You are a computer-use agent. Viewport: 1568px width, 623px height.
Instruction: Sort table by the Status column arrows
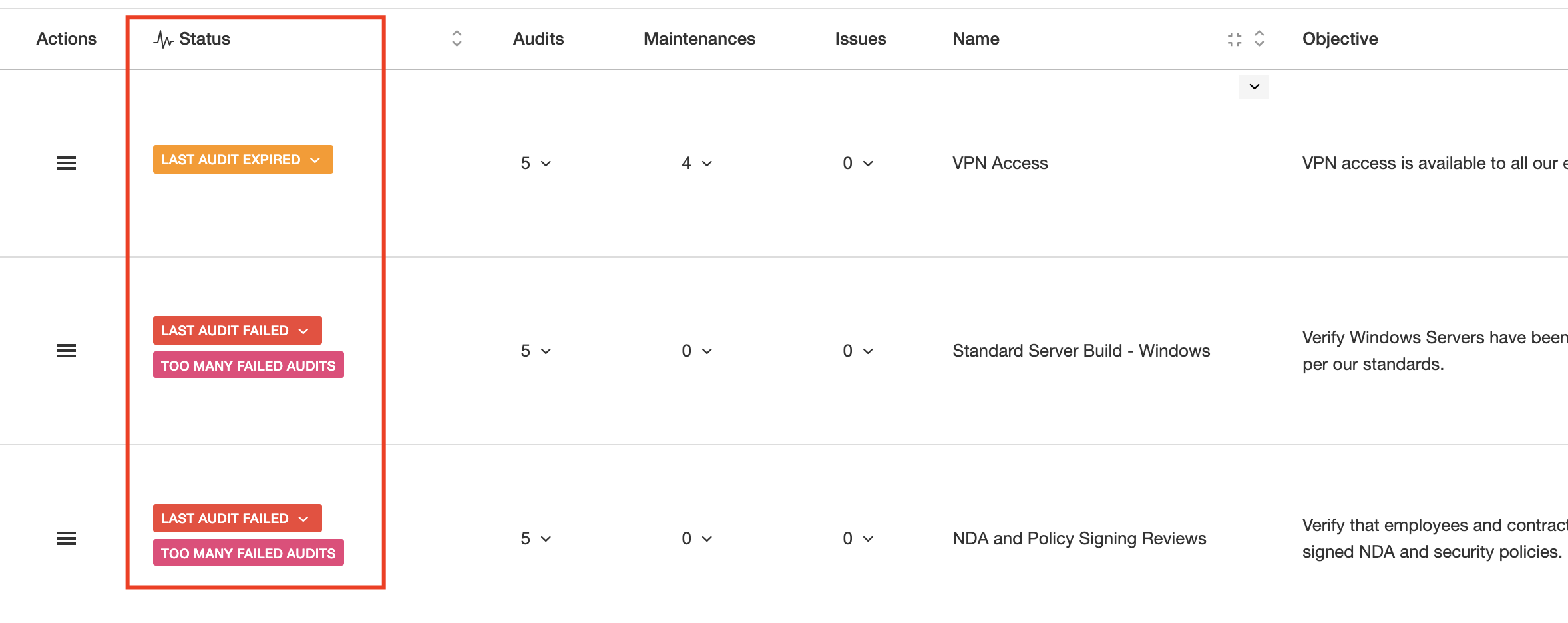coord(457,39)
